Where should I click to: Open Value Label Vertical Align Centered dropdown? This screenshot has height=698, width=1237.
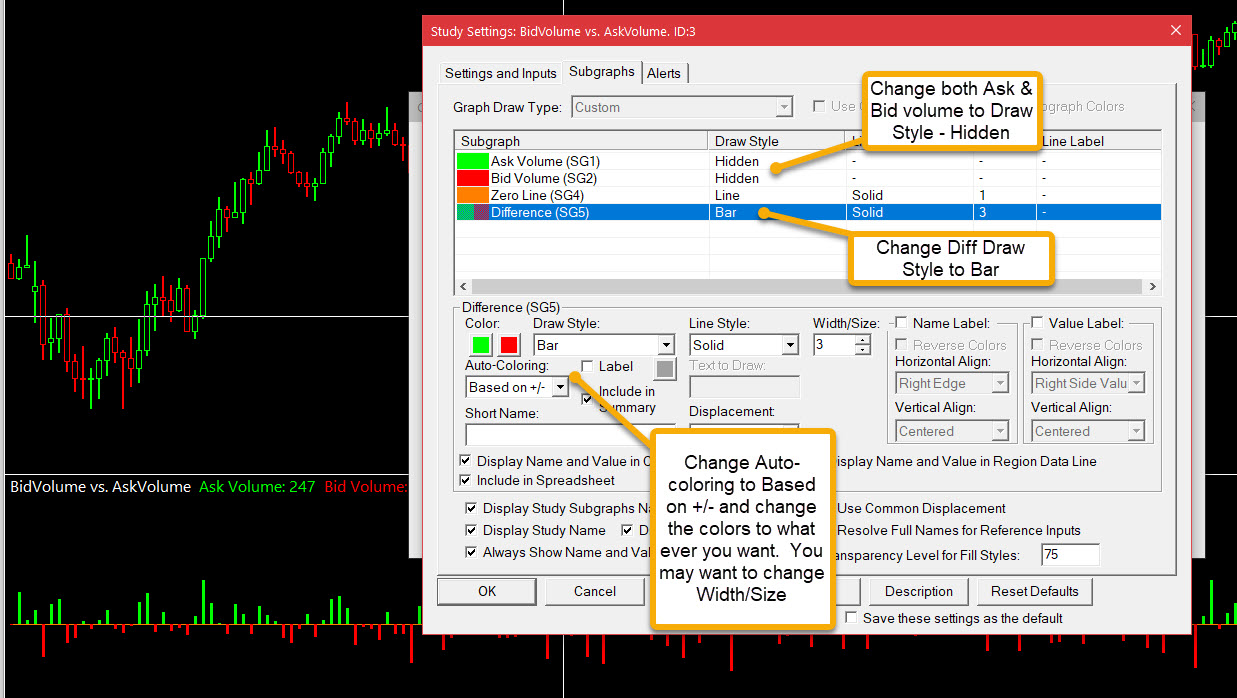pyautogui.click(x=1088, y=431)
